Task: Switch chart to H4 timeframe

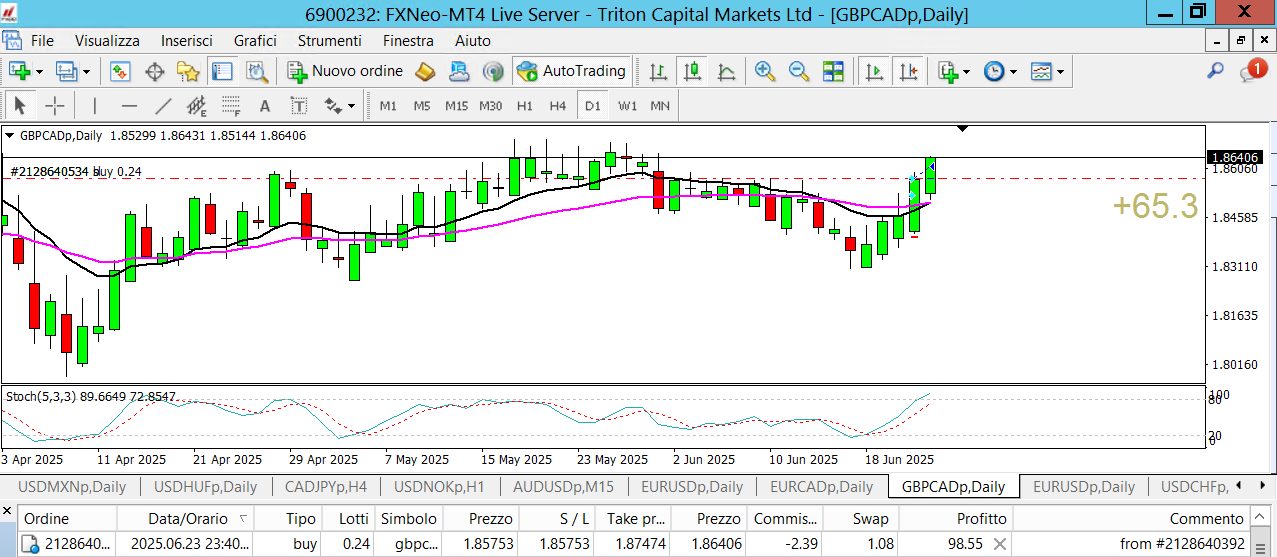Action: [558, 105]
